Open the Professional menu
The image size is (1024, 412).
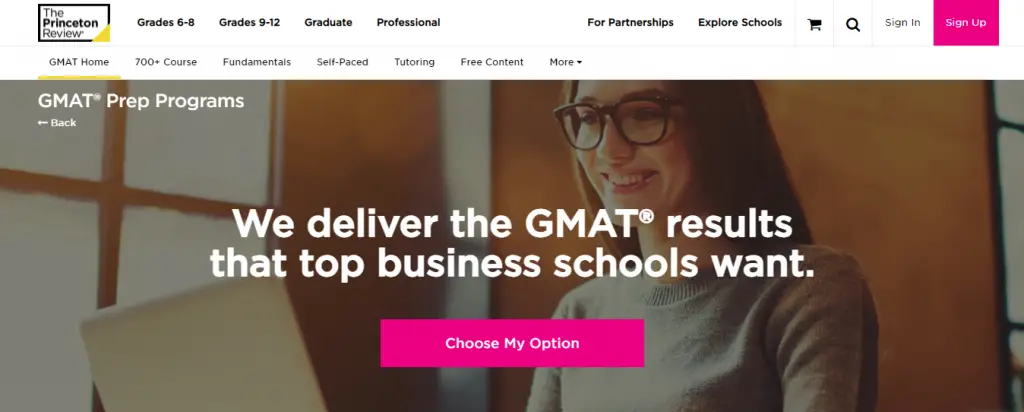(408, 22)
